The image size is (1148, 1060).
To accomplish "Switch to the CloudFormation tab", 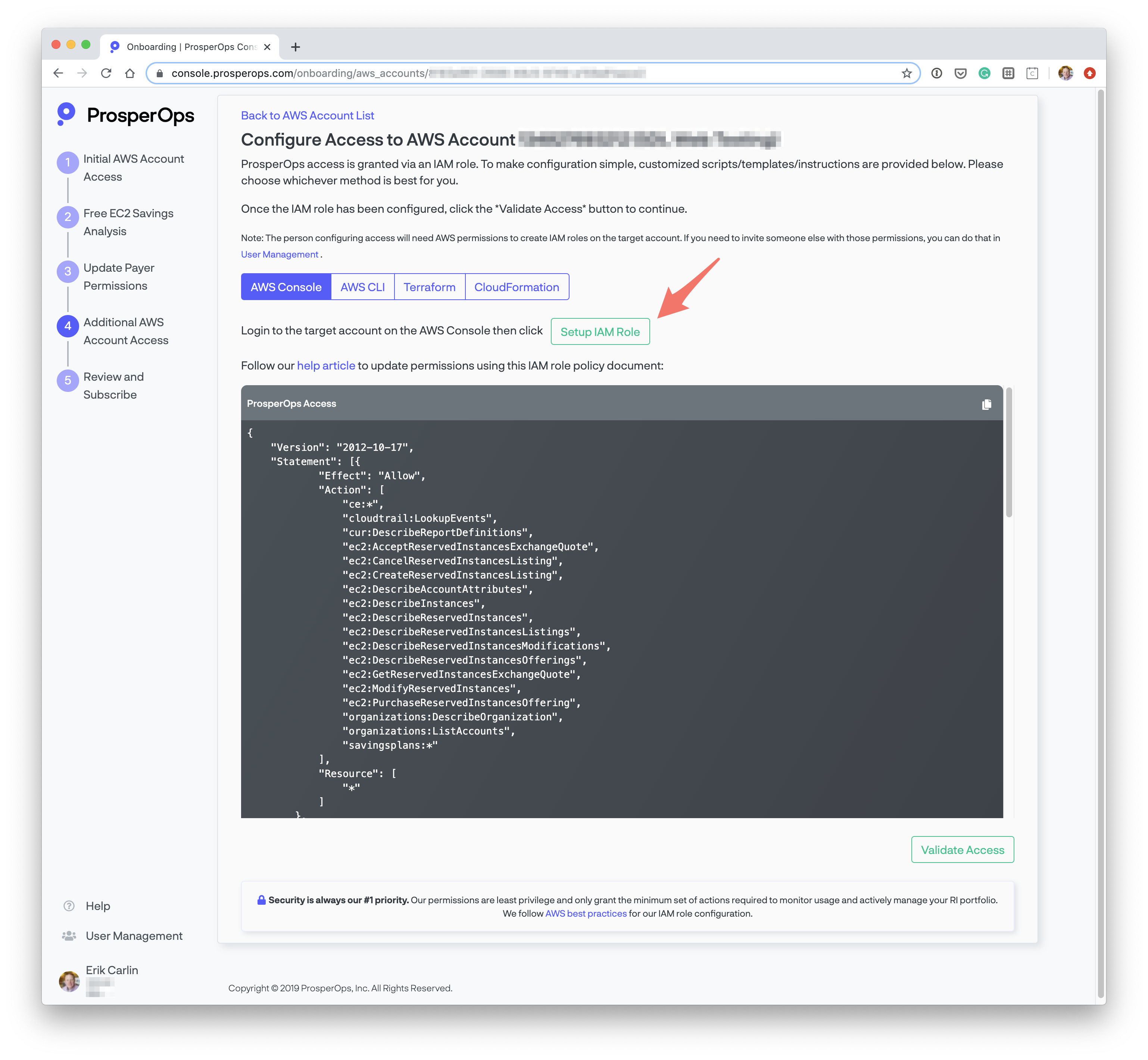I will 517,287.
